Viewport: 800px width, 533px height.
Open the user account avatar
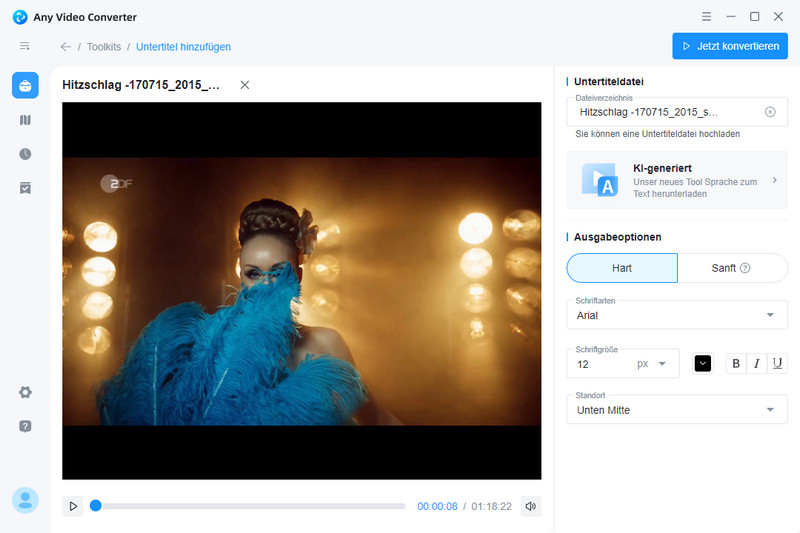click(x=25, y=500)
